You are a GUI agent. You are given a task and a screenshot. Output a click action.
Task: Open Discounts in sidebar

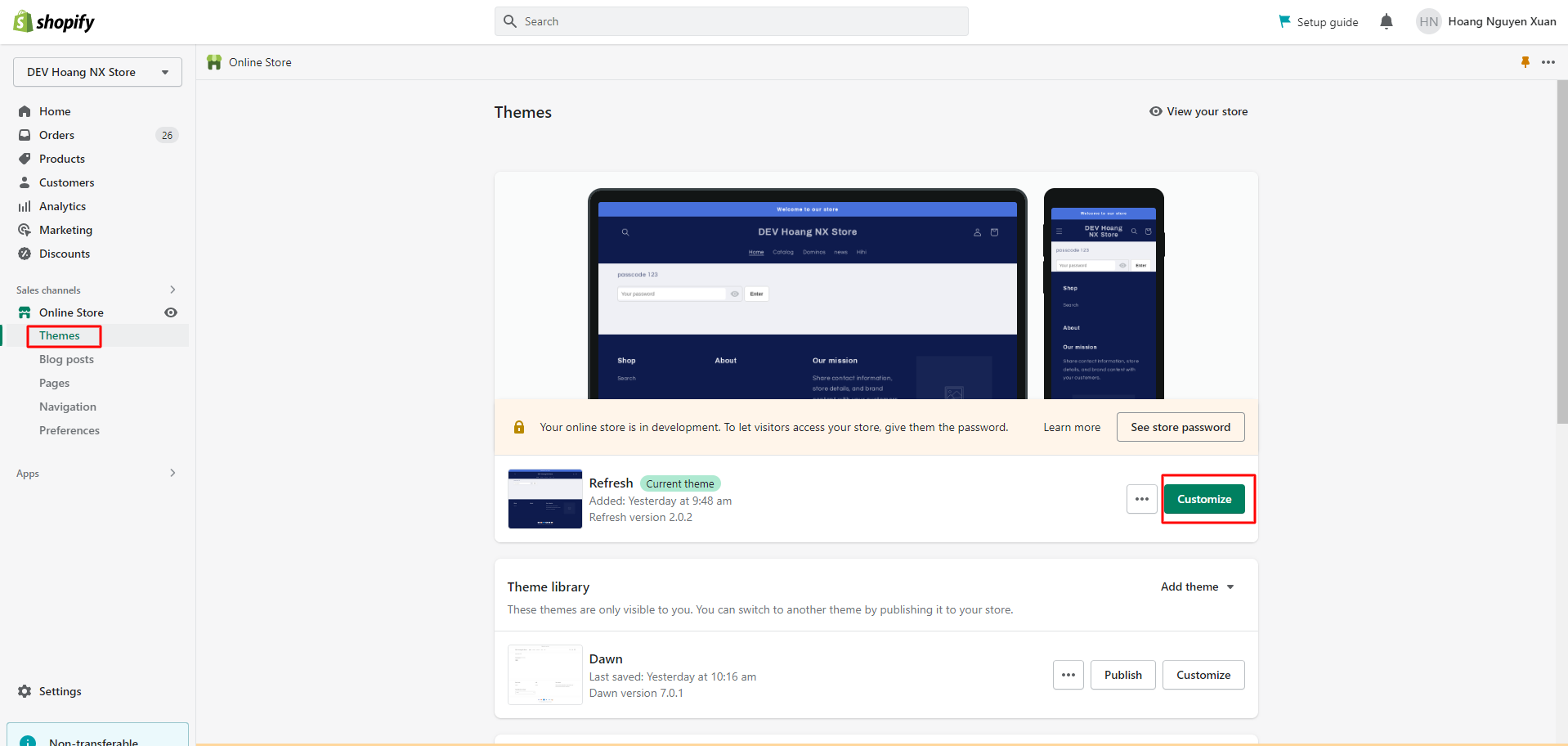click(65, 254)
